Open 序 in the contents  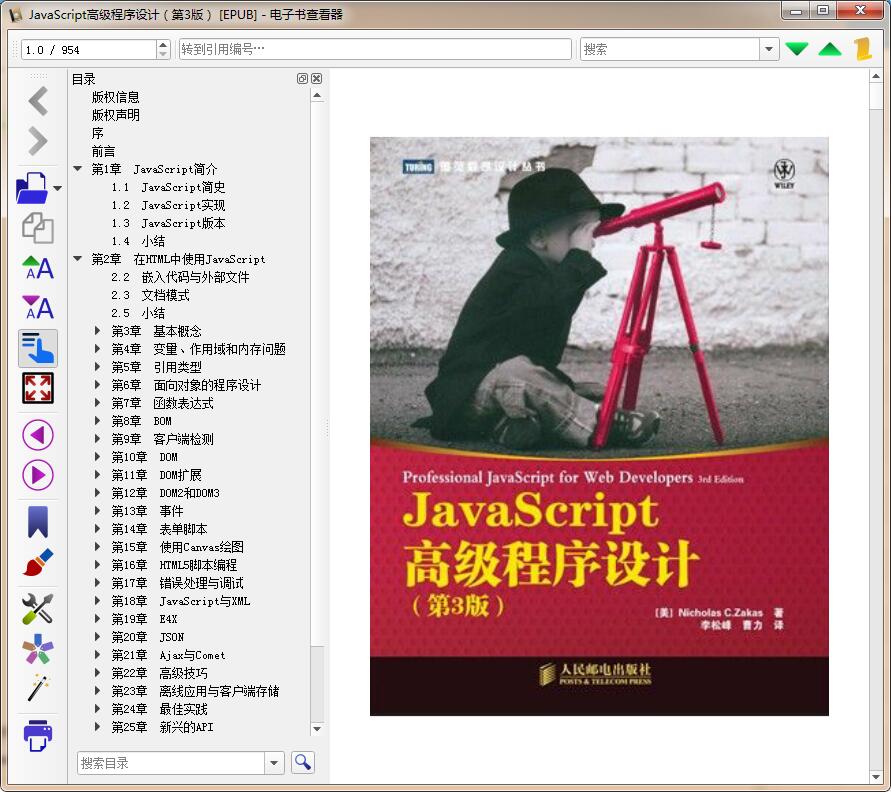[x=98, y=134]
